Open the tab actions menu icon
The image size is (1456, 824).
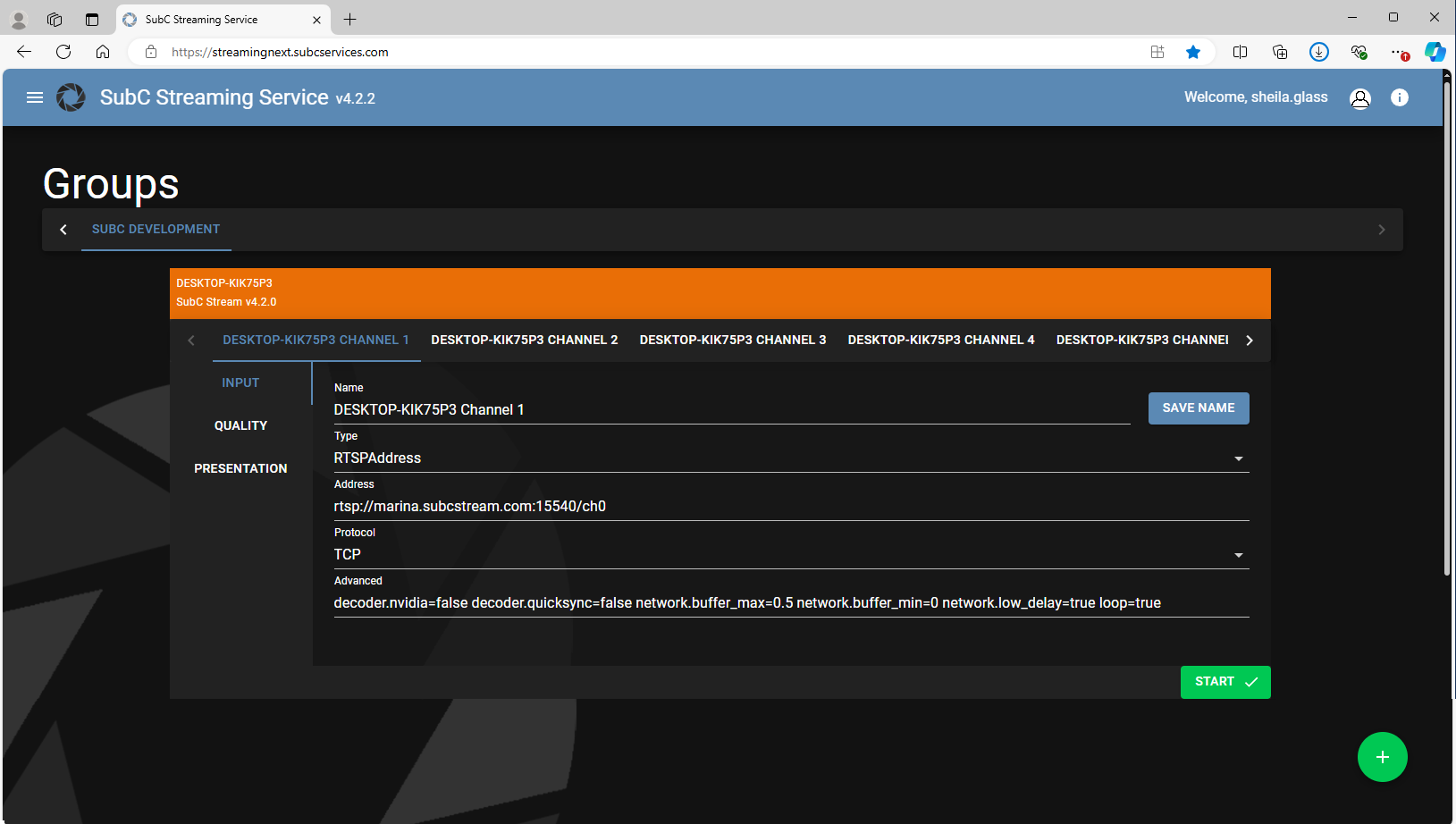(92, 19)
